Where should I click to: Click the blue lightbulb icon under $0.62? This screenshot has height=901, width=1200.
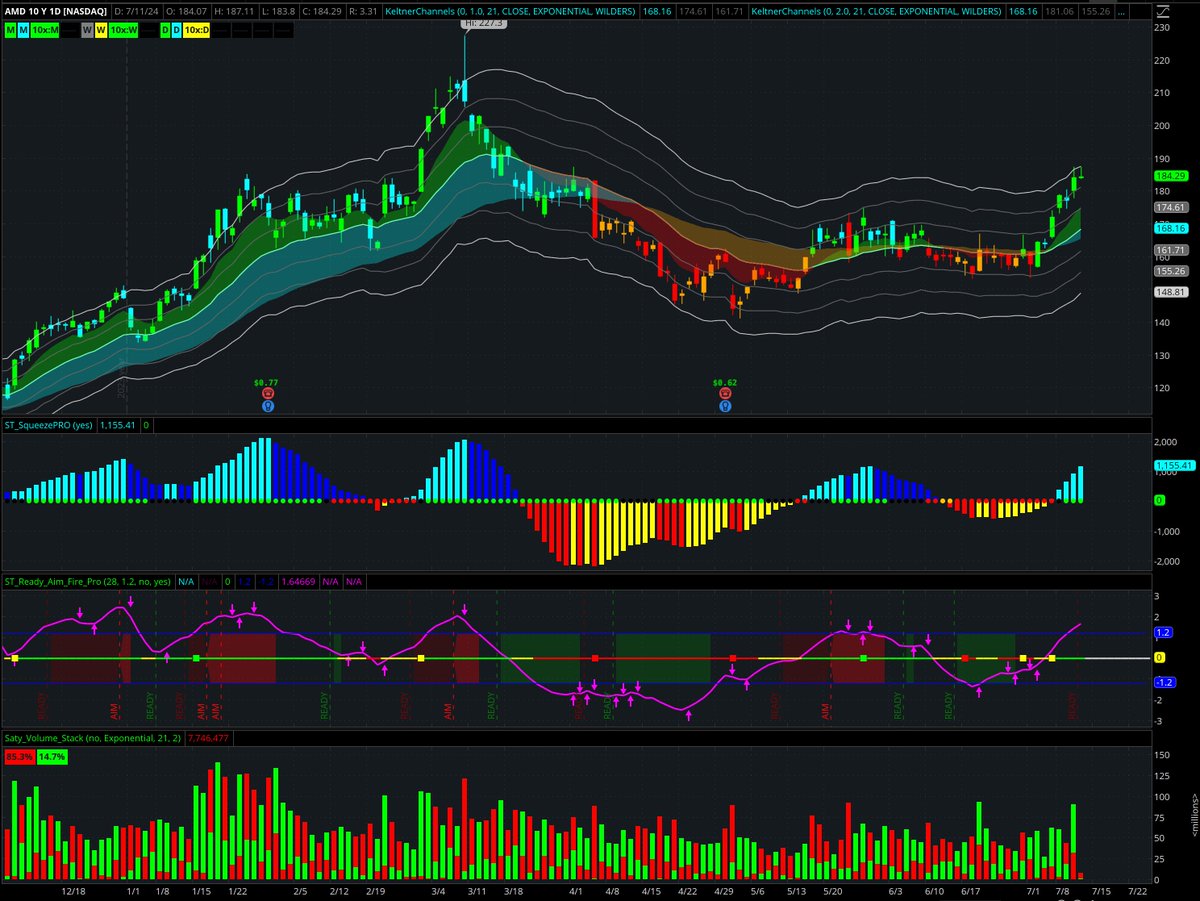click(x=725, y=406)
